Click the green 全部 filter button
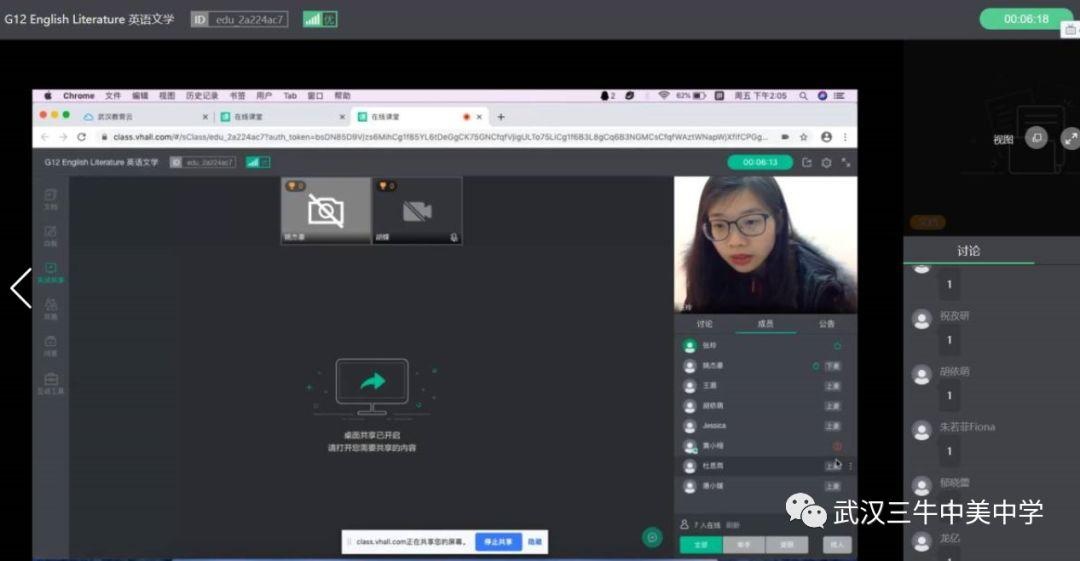This screenshot has width=1080, height=561. point(700,544)
